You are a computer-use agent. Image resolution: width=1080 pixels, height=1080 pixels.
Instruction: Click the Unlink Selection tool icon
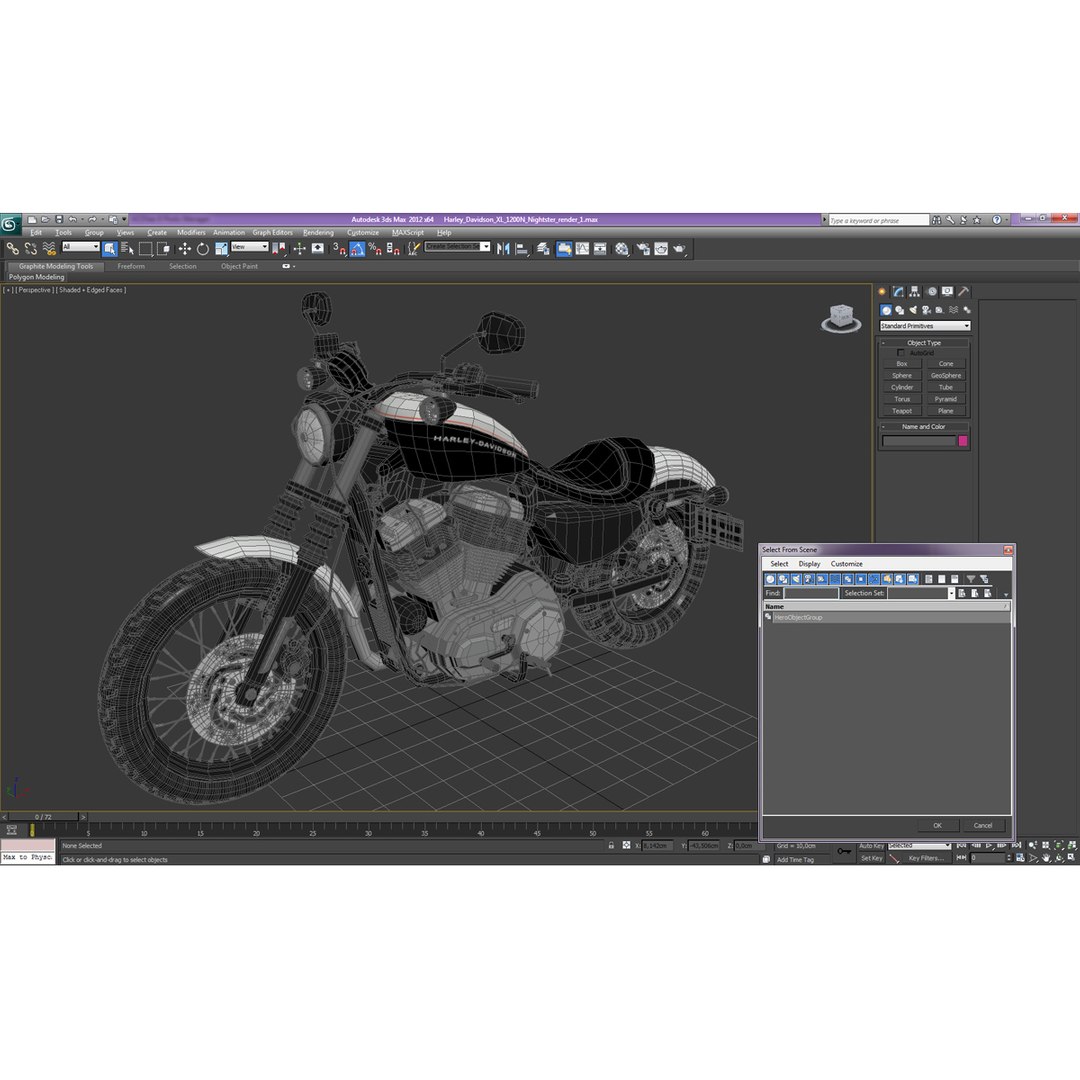[x=31, y=249]
